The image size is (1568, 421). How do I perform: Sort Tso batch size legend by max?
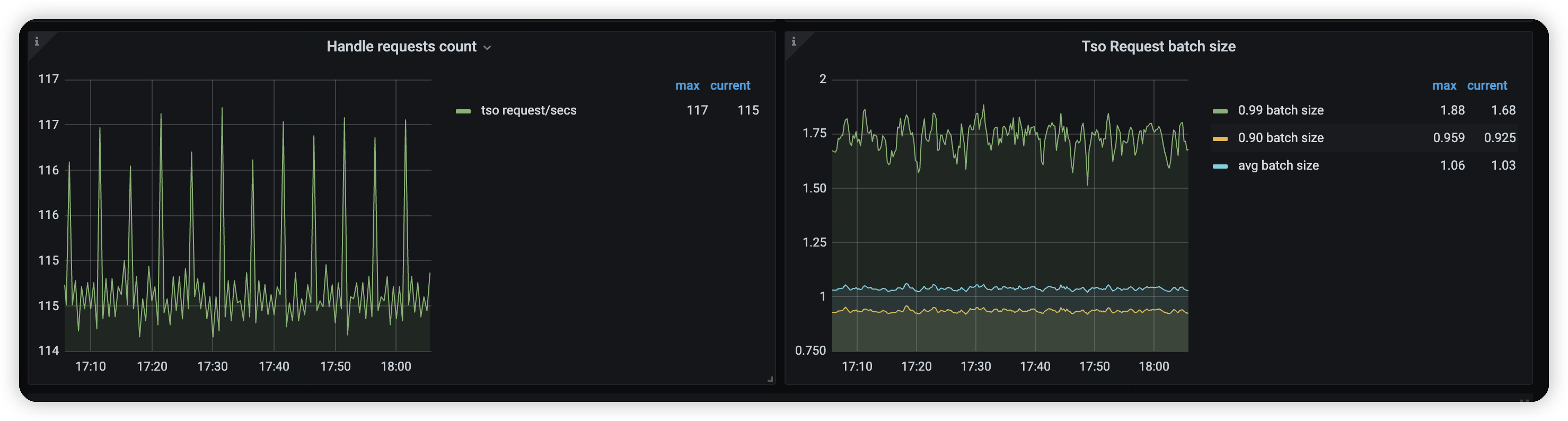1444,86
